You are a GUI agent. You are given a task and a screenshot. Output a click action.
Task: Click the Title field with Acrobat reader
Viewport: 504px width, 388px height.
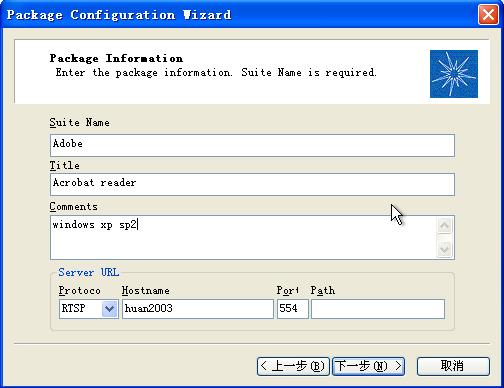click(252, 184)
